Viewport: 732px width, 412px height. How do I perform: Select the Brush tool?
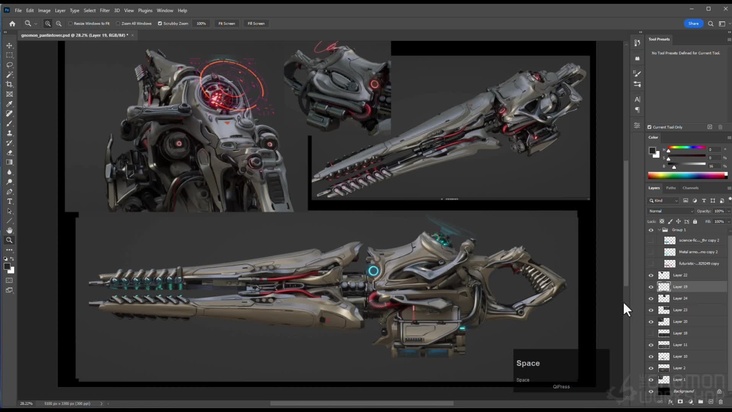tap(9, 124)
